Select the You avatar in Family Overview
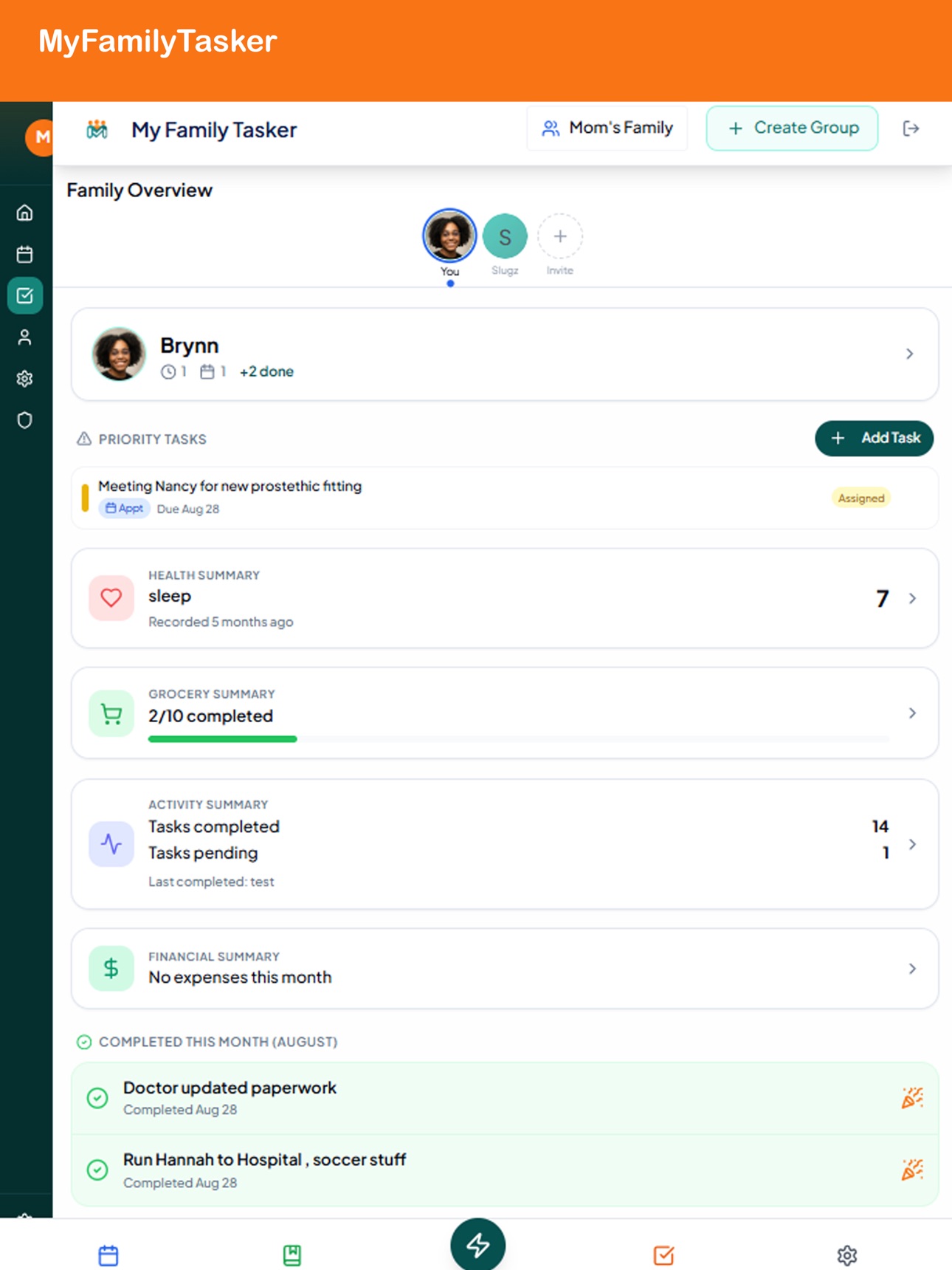Image resolution: width=952 pixels, height=1270 pixels. [449, 236]
